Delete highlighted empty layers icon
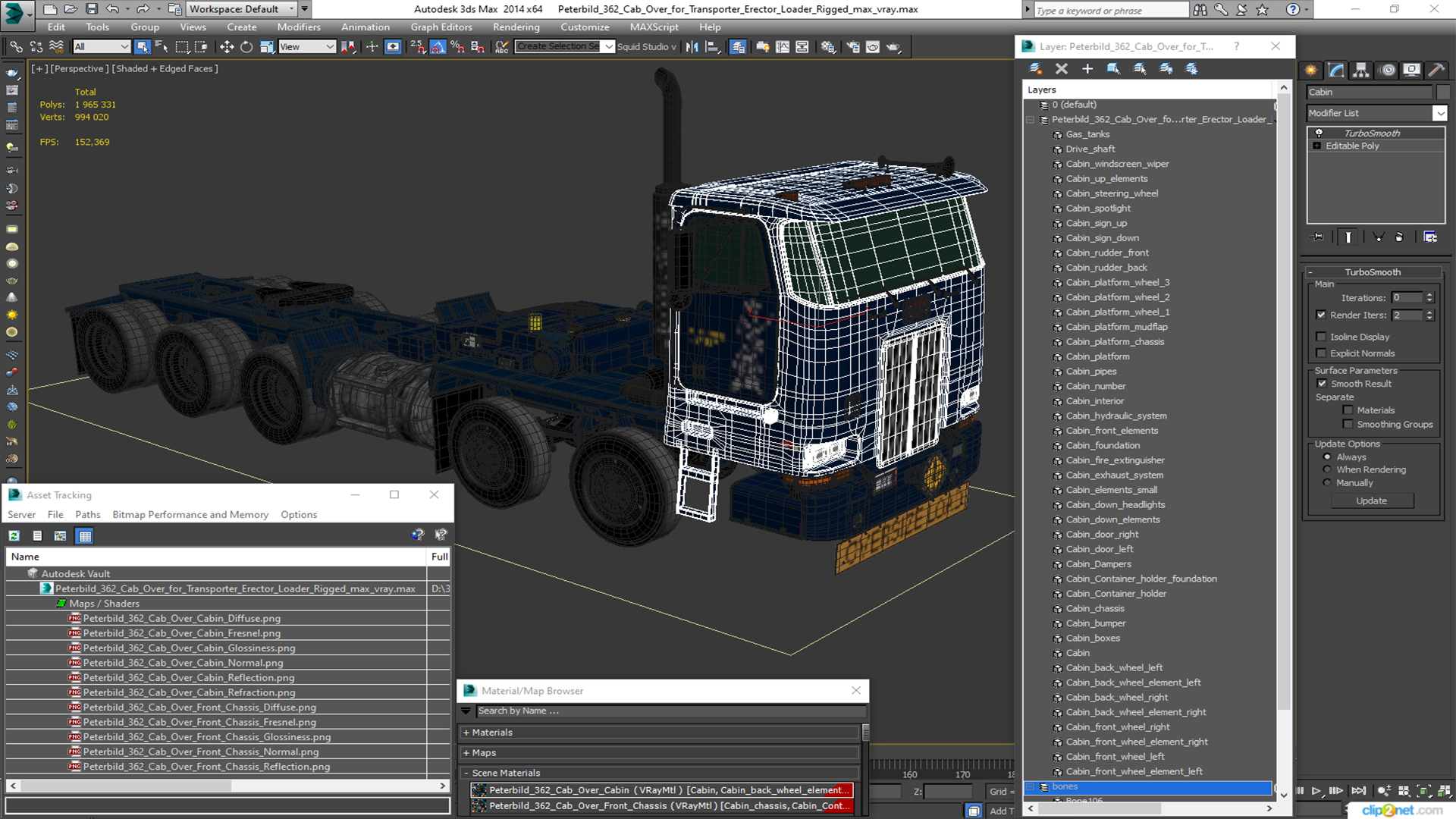The width and height of the screenshot is (1456, 819). 1061,68
